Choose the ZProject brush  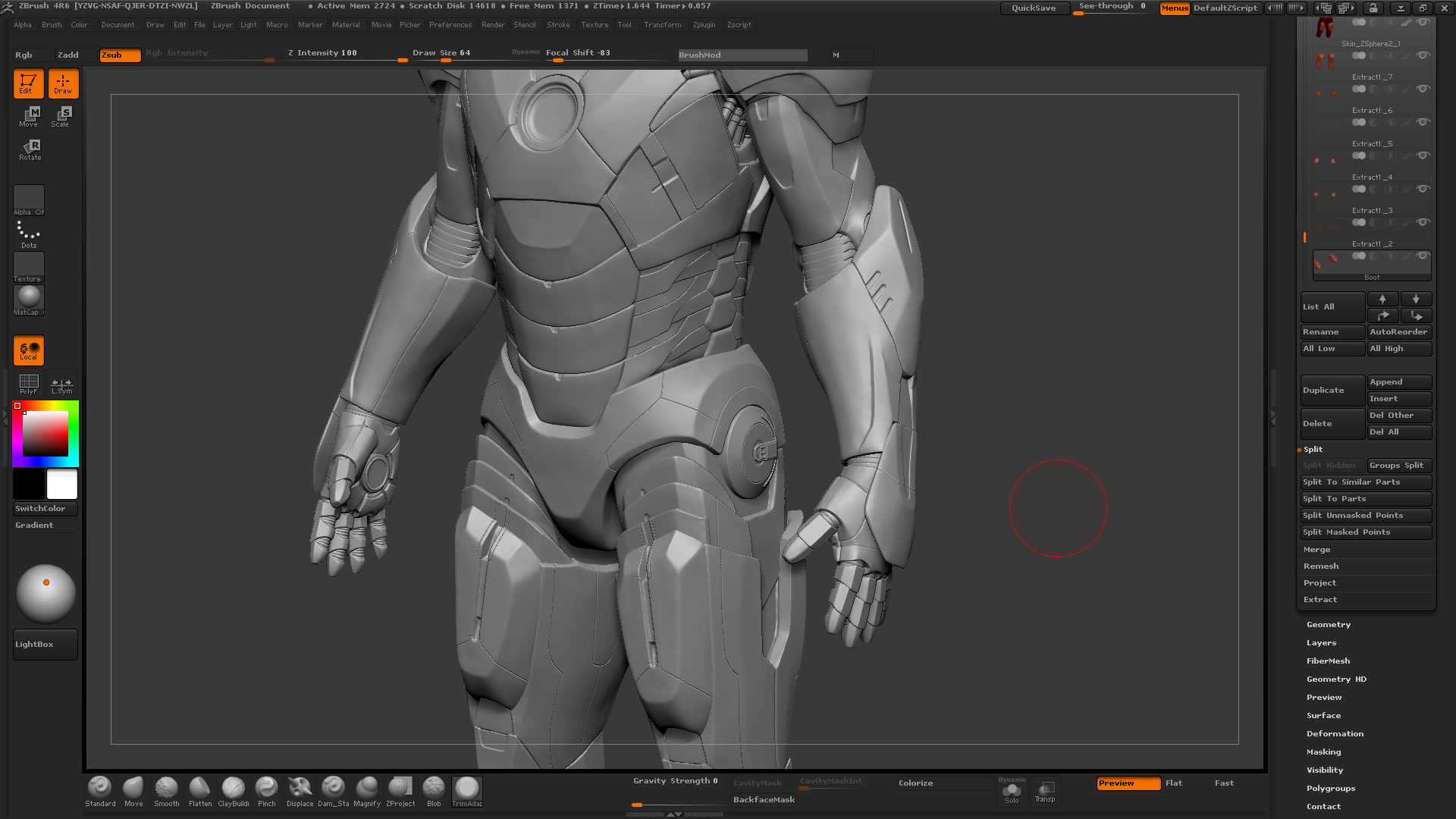click(400, 792)
